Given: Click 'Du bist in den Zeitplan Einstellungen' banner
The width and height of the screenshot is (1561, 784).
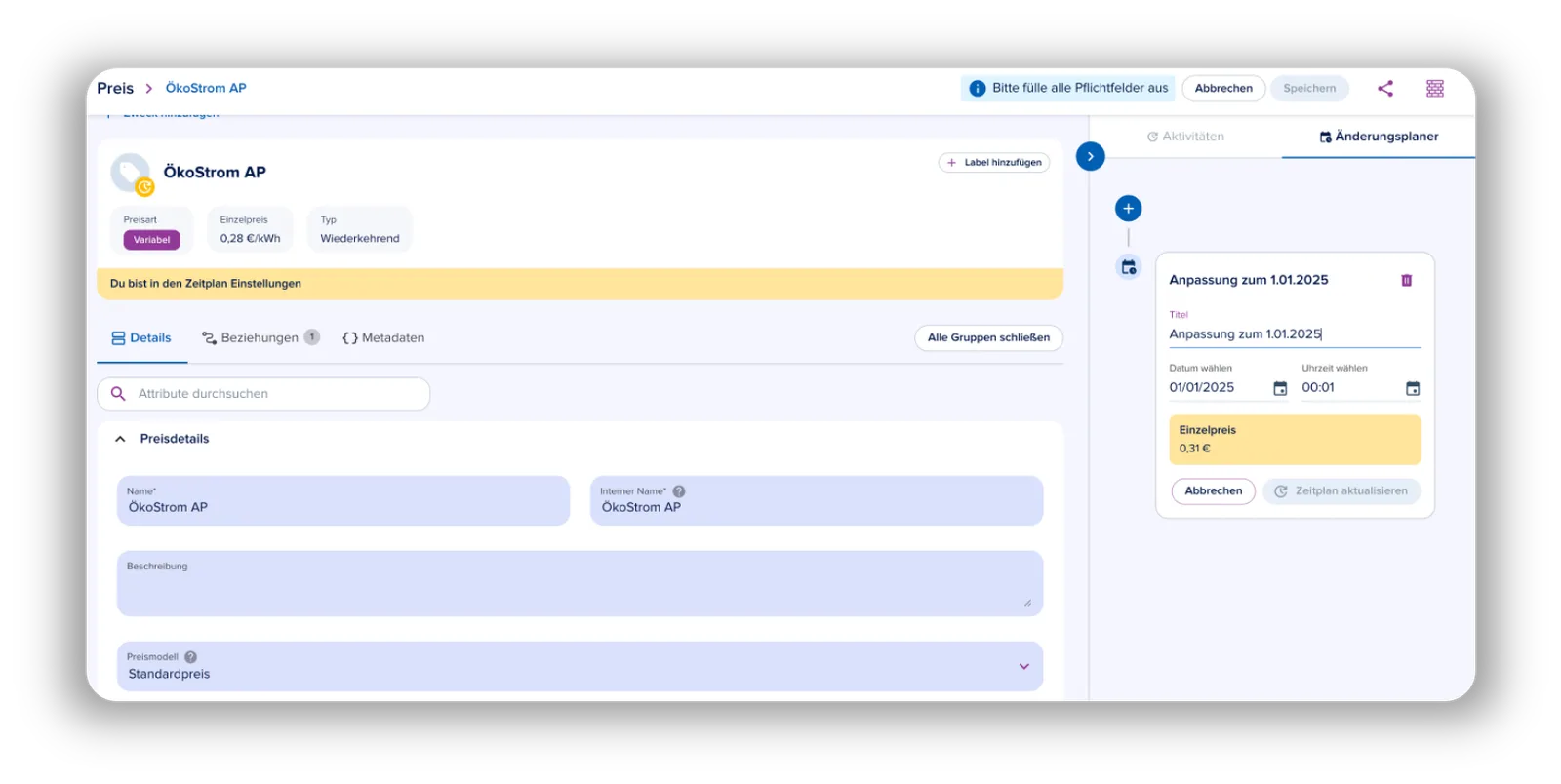Looking at the screenshot, I should (x=580, y=284).
